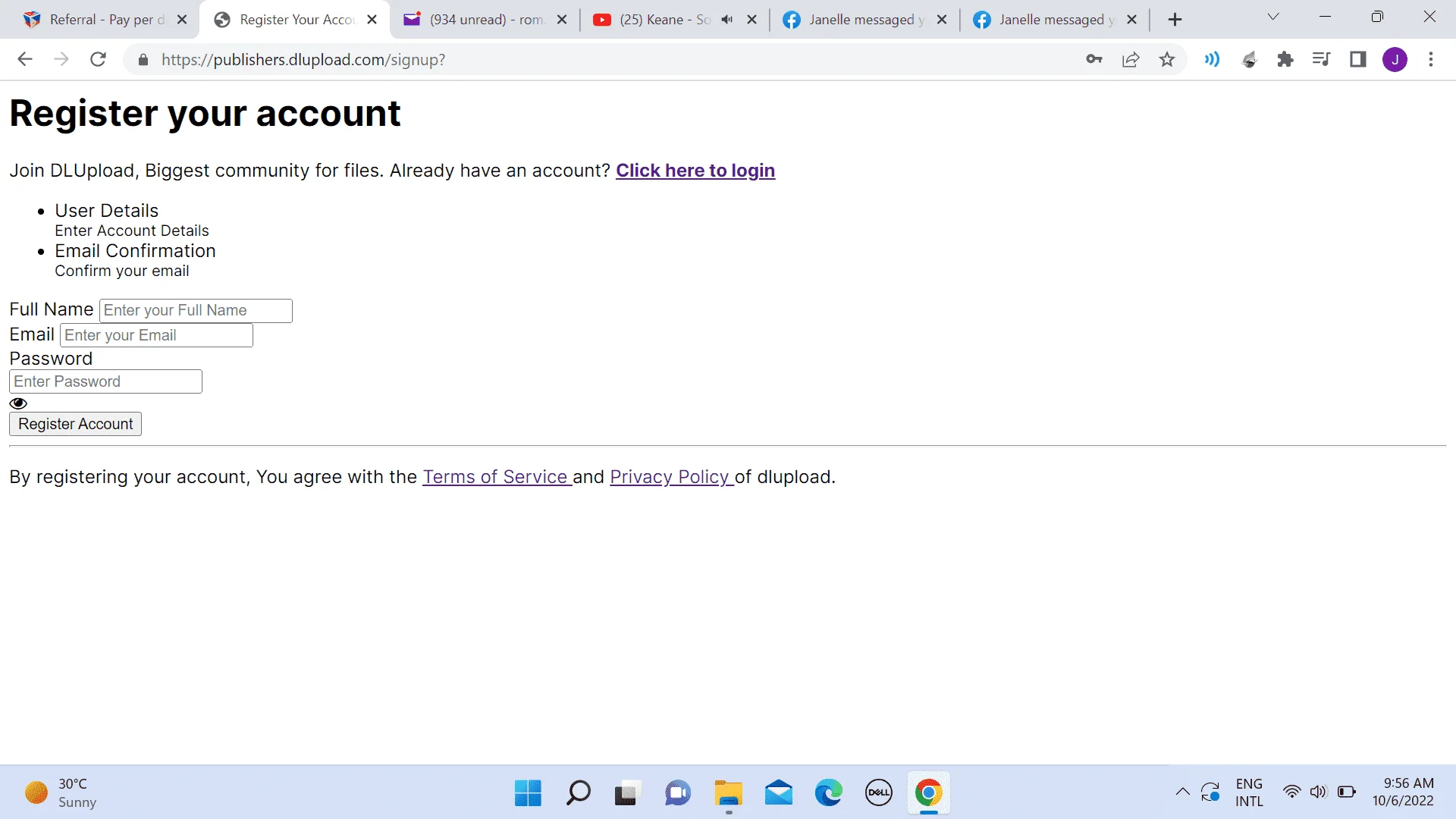Image resolution: width=1456 pixels, height=819 pixels.
Task: Focus the Full Name input field
Action: coord(196,310)
